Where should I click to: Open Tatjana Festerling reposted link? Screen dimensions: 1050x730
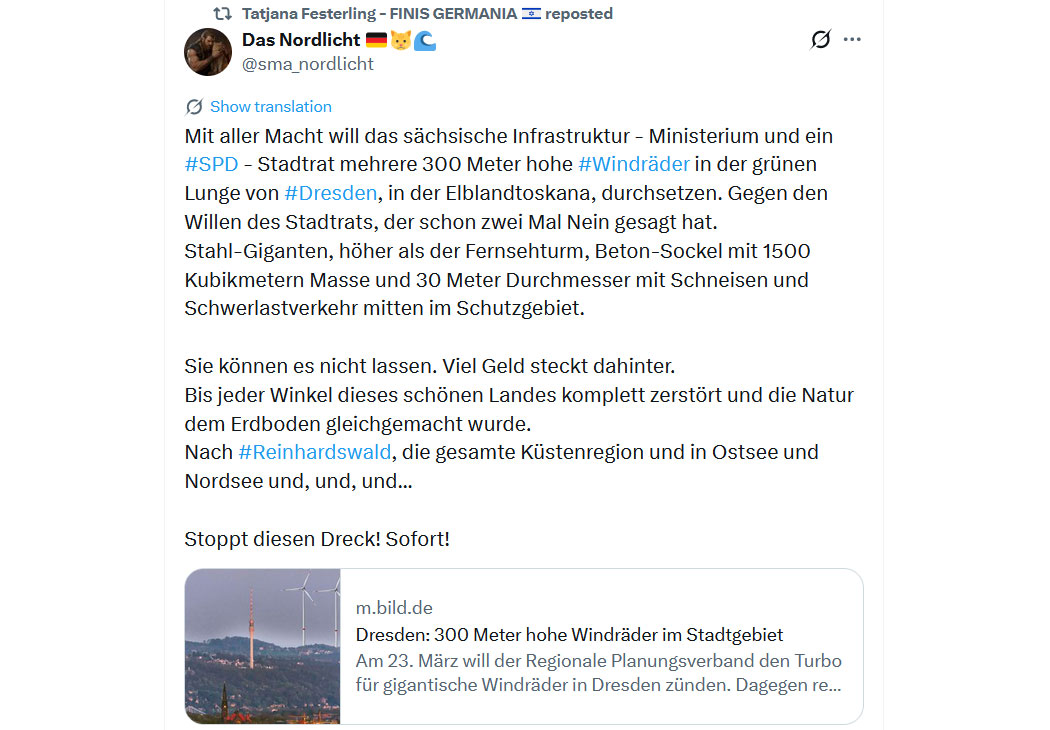tap(427, 14)
